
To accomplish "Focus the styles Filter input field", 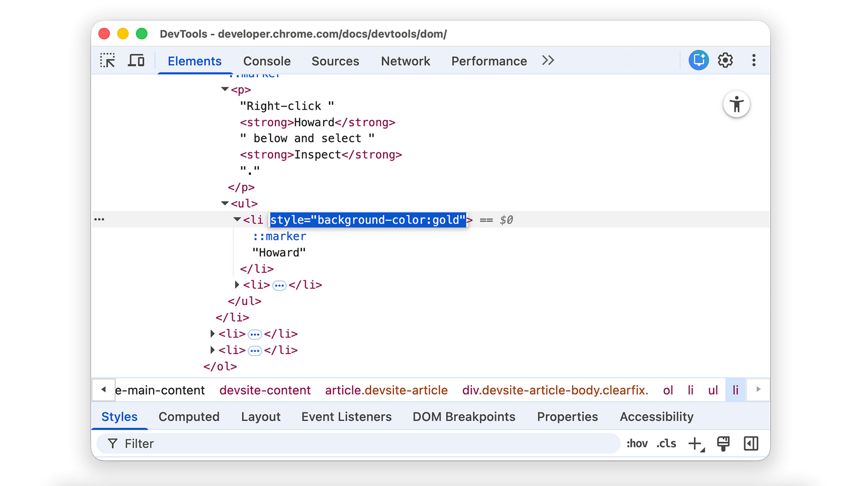I will 358,443.
